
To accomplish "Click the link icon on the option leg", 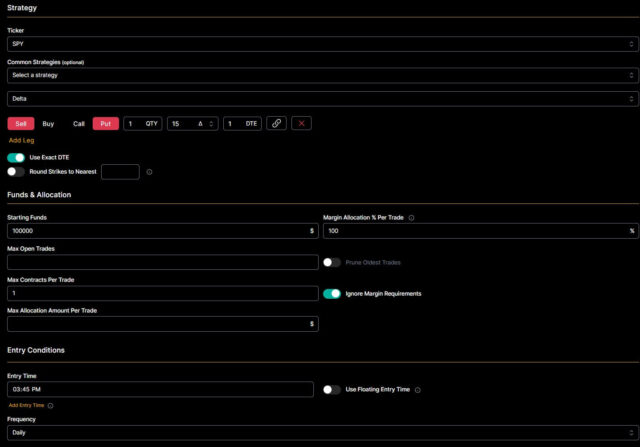I will [x=276, y=123].
